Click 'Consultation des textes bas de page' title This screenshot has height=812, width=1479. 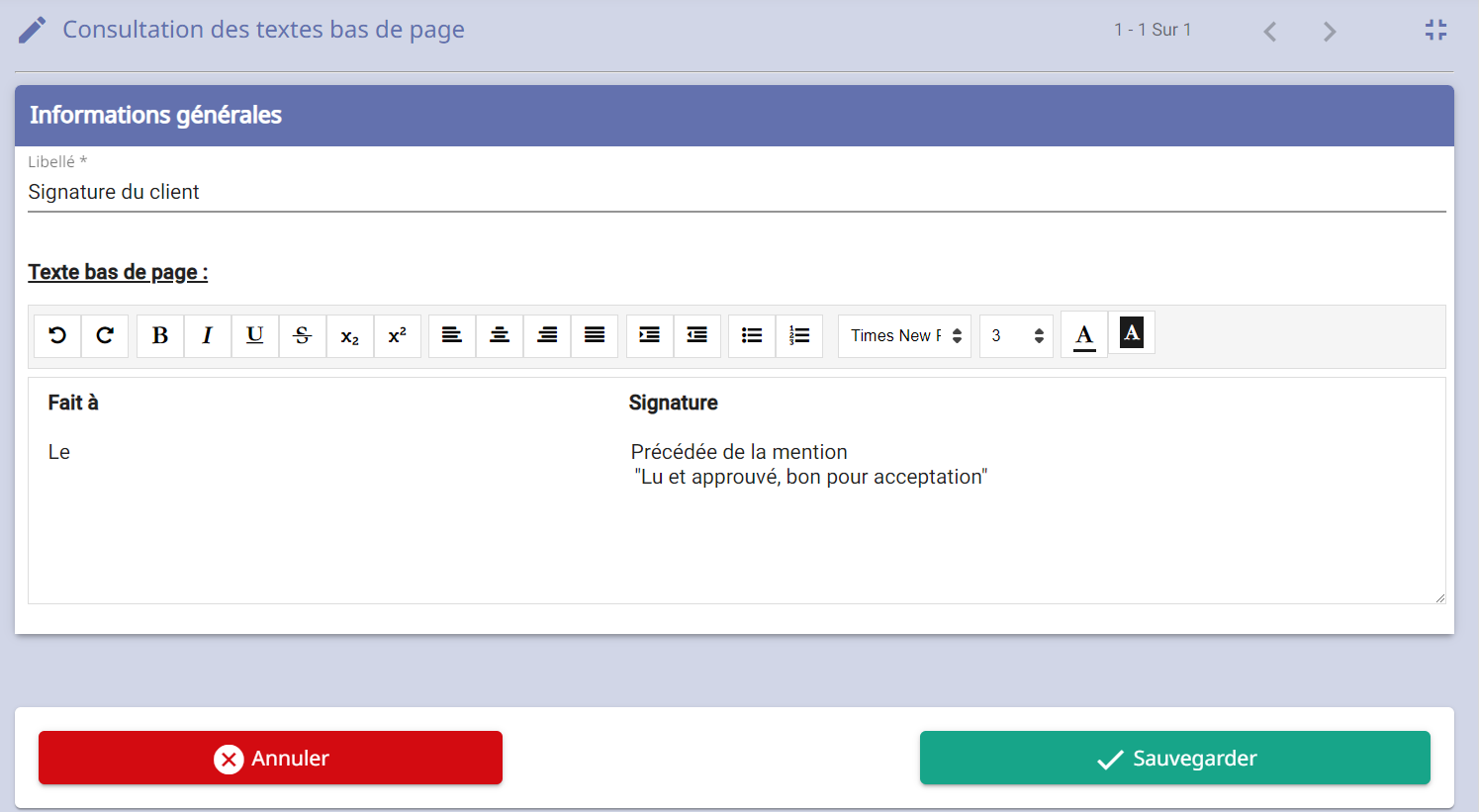[263, 30]
